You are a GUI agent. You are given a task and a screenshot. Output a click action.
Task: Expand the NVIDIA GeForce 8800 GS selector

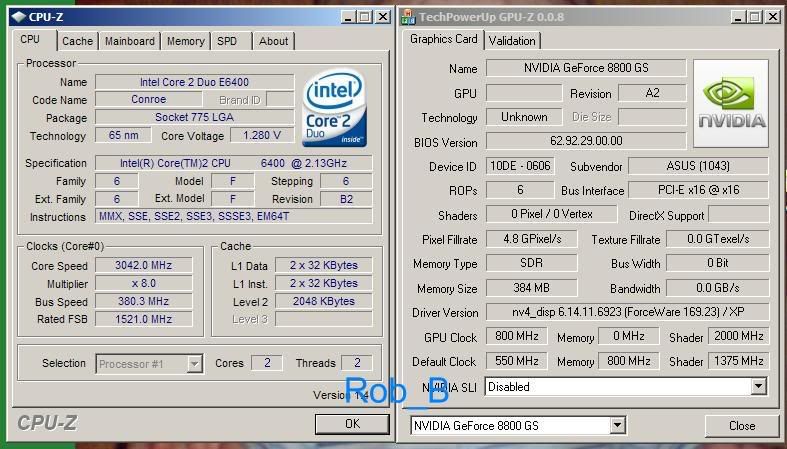coord(618,426)
